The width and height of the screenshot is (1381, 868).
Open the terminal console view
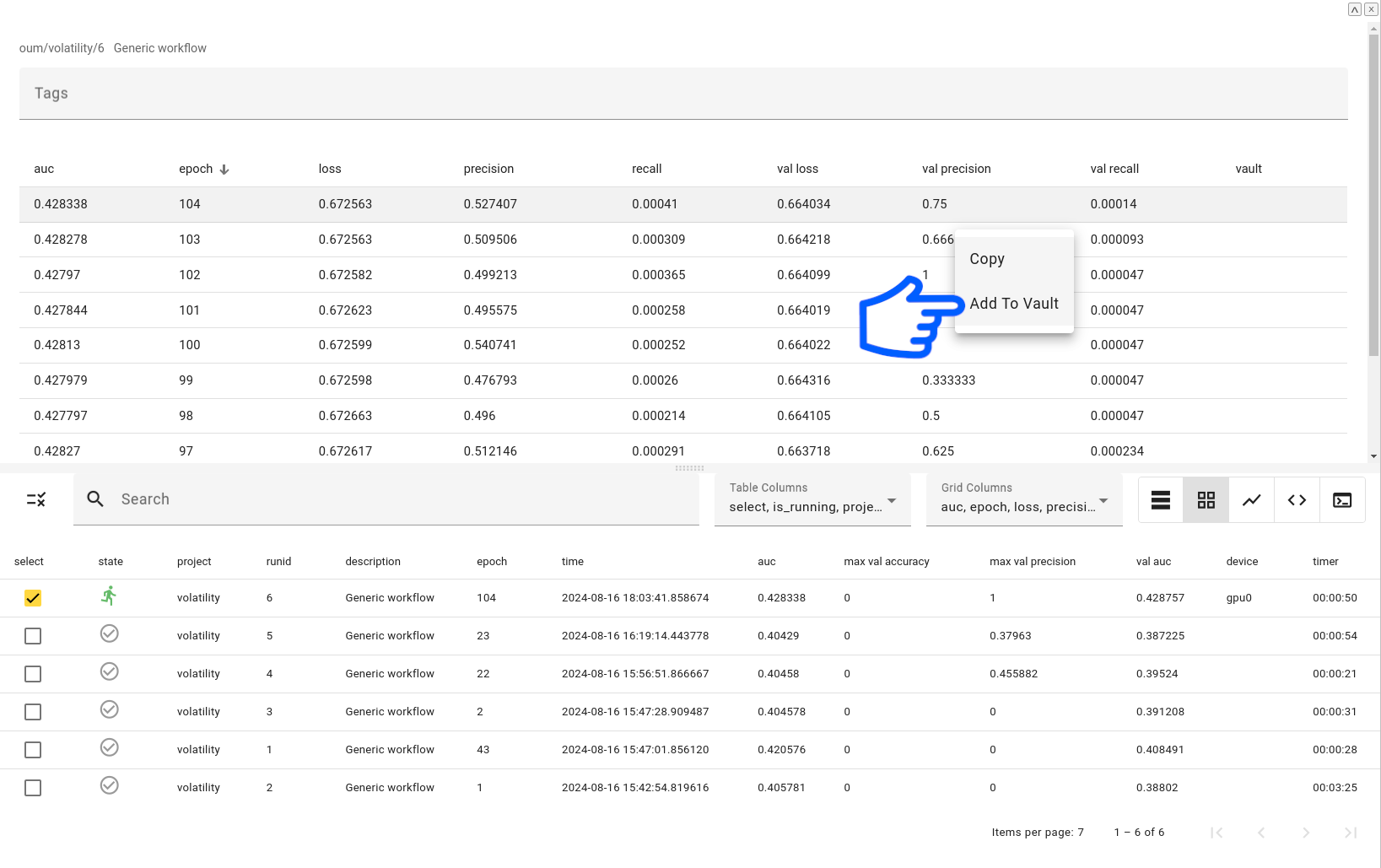[x=1341, y=500]
